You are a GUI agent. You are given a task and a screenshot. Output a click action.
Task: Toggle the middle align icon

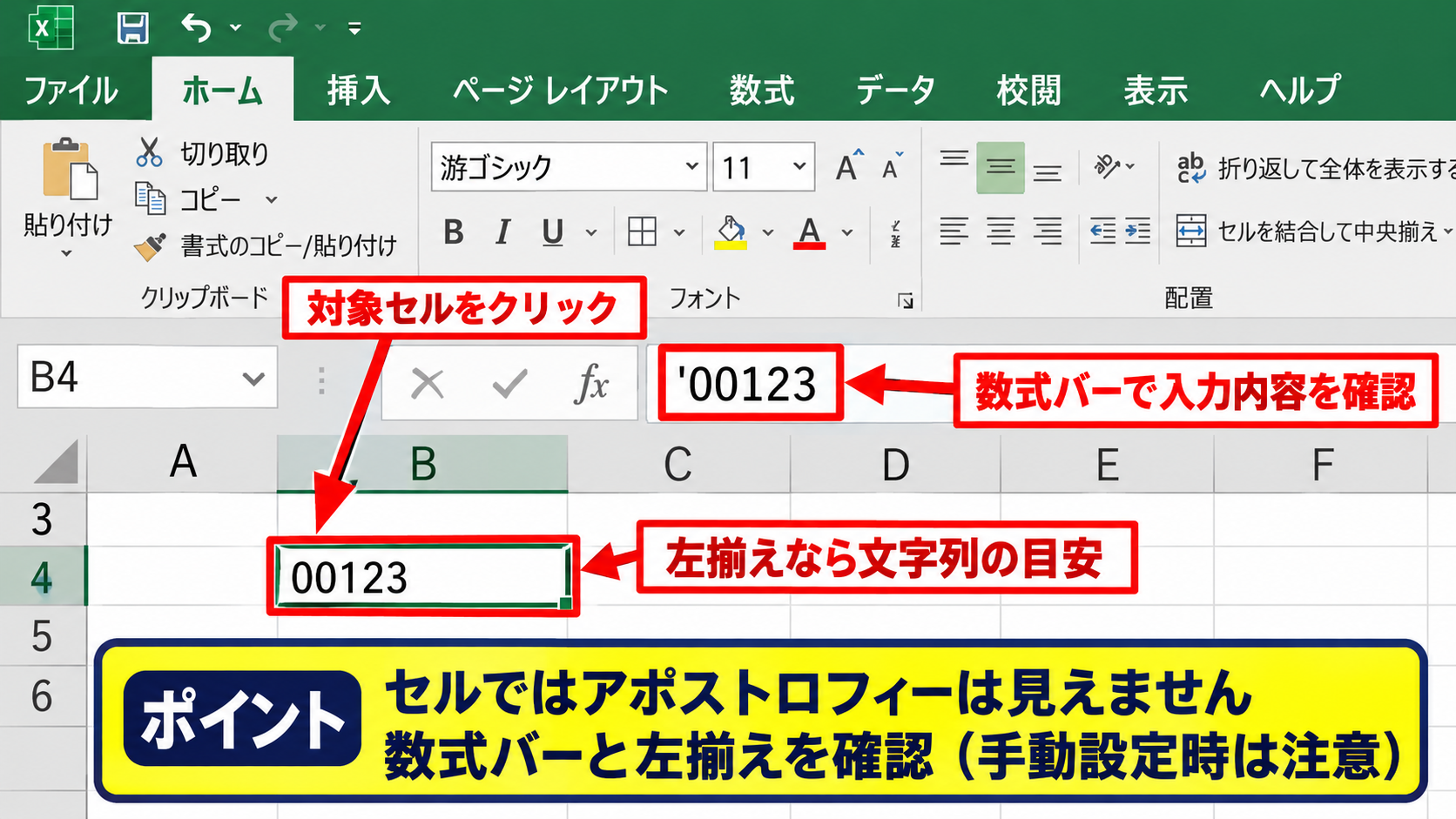point(1000,167)
